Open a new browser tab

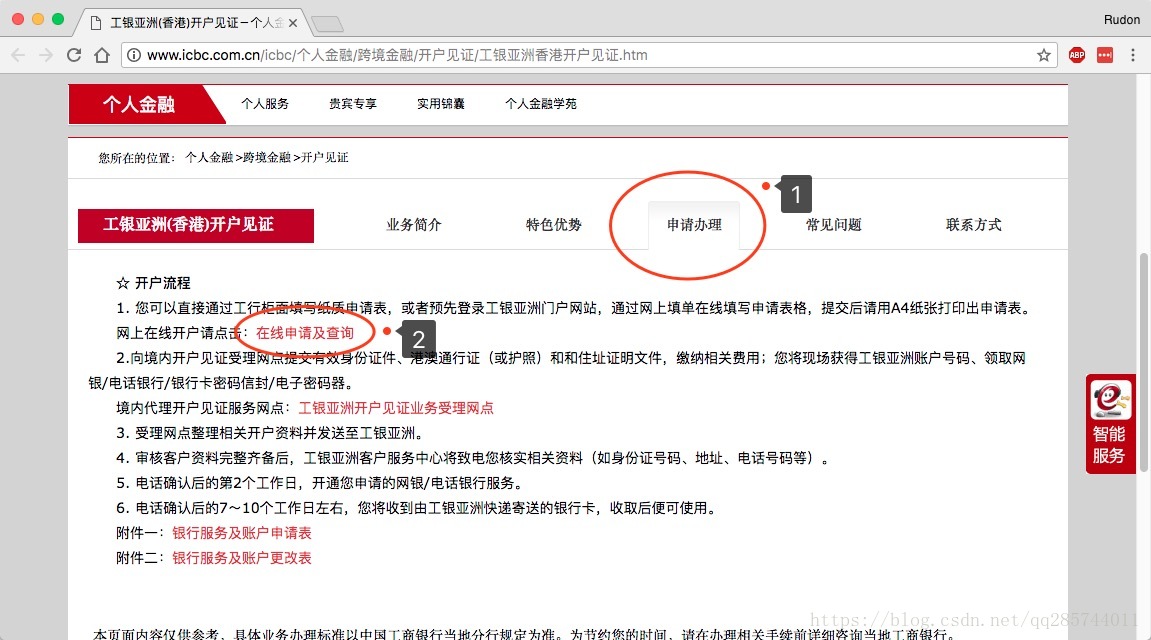click(x=327, y=24)
